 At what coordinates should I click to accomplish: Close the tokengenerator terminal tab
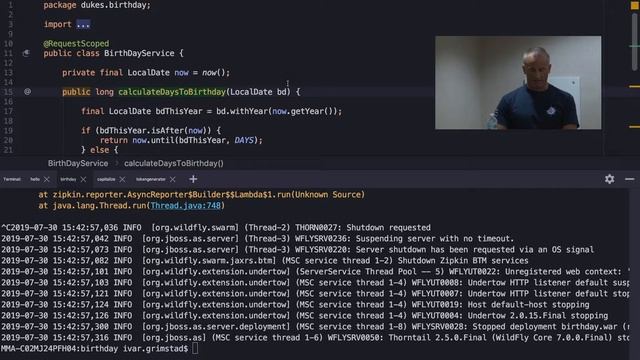[173, 179]
